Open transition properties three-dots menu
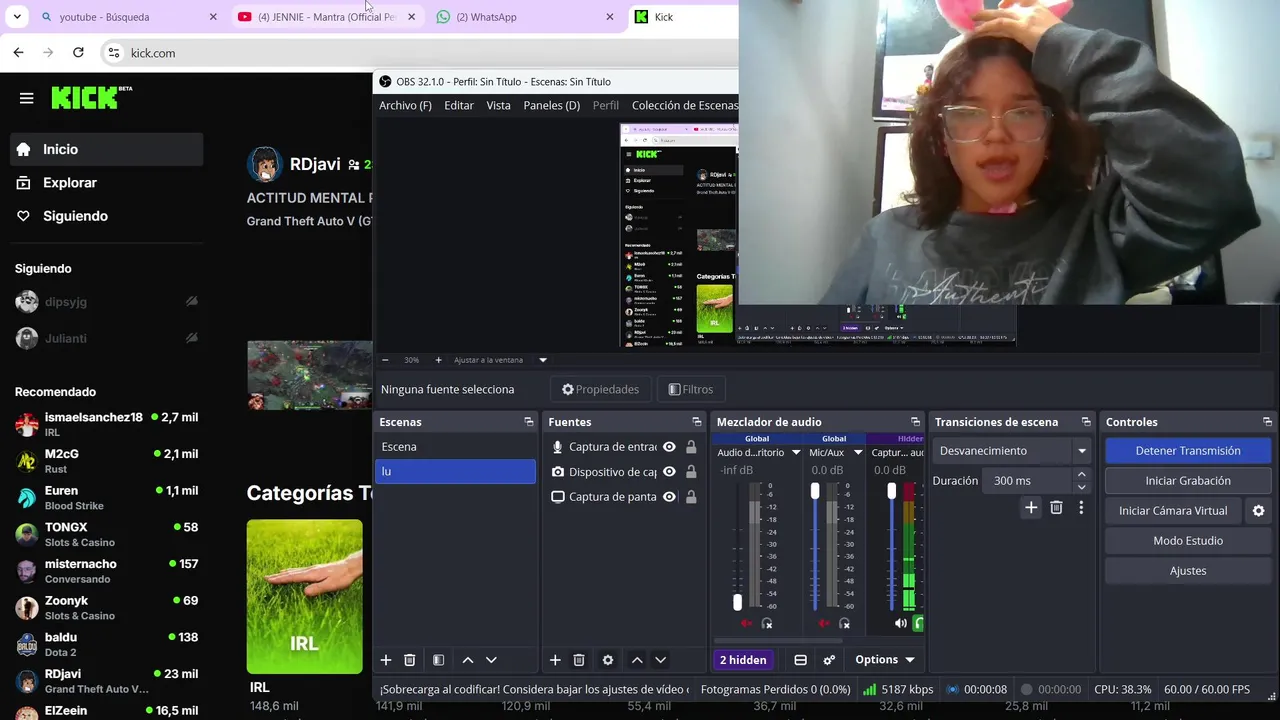 tap(1081, 508)
